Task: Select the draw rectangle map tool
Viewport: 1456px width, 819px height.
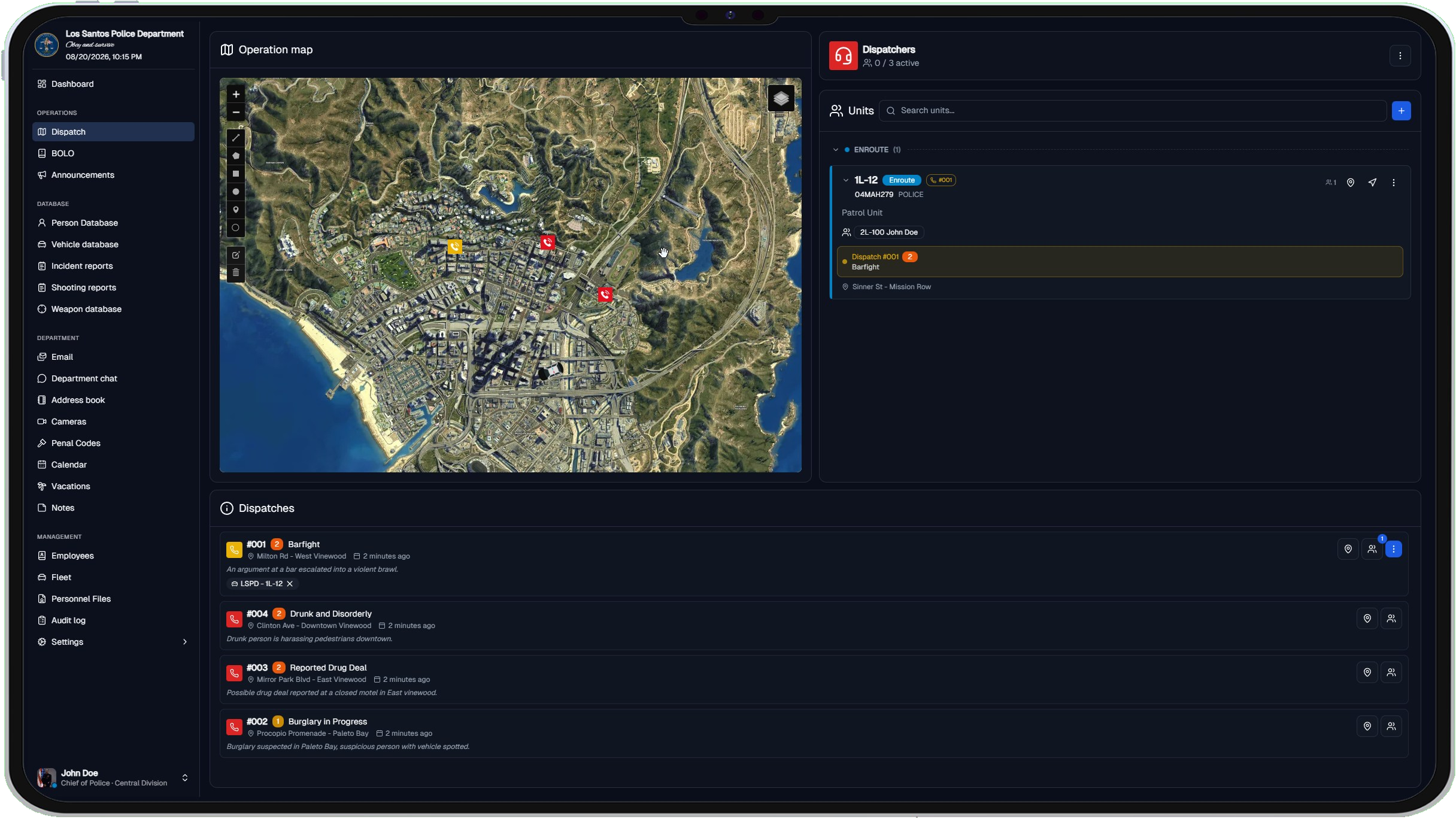Action: (x=236, y=174)
